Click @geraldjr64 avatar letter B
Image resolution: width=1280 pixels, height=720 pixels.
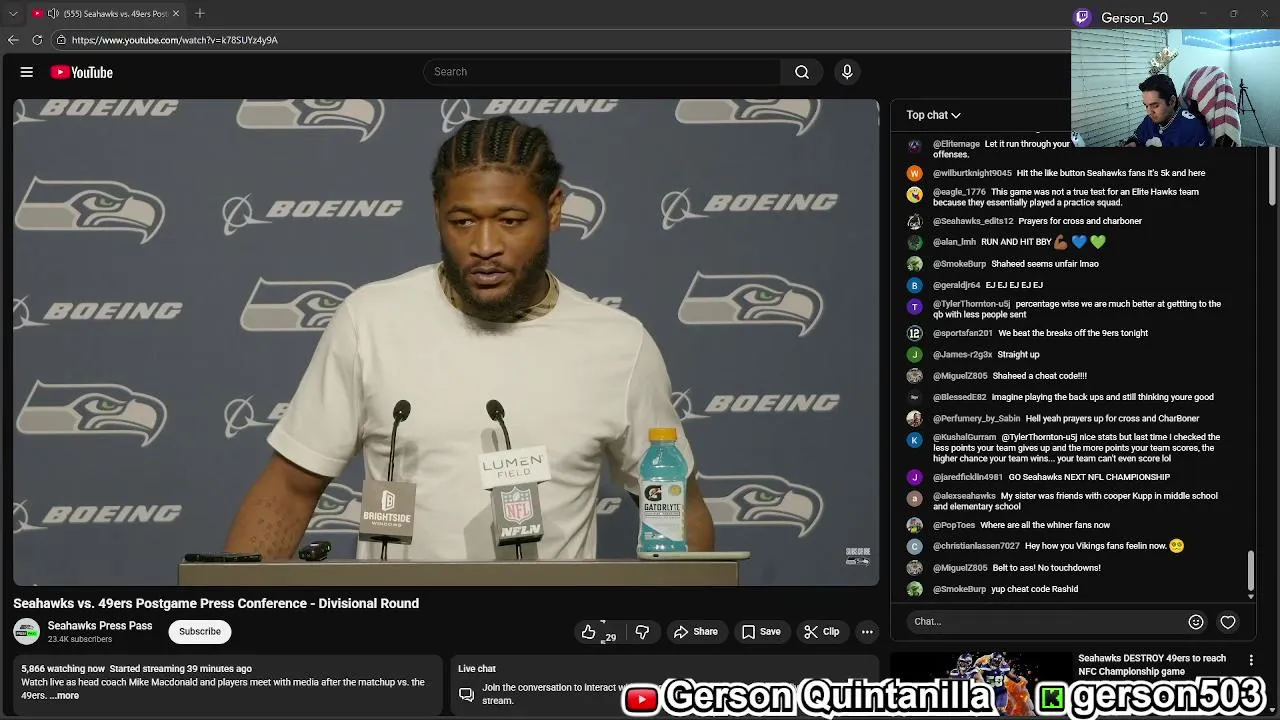(914, 285)
